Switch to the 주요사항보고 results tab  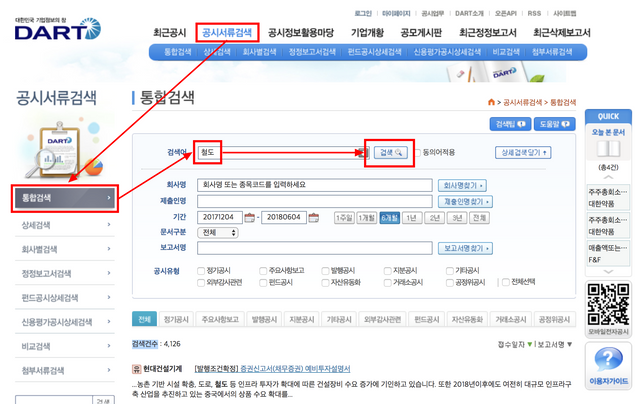click(x=220, y=320)
